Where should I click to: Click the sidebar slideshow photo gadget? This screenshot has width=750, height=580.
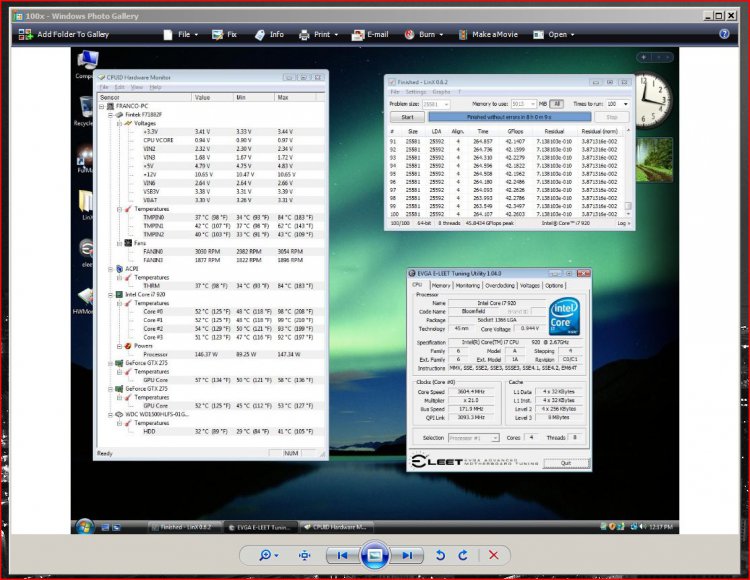pyautogui.click(x=654, y=160)
